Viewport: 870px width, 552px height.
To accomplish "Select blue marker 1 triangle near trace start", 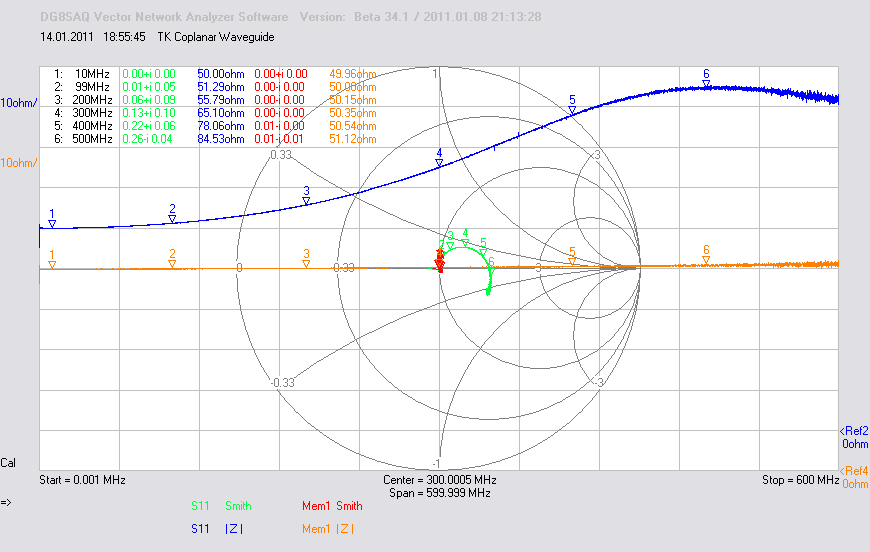I will click(x=52, y=224).
